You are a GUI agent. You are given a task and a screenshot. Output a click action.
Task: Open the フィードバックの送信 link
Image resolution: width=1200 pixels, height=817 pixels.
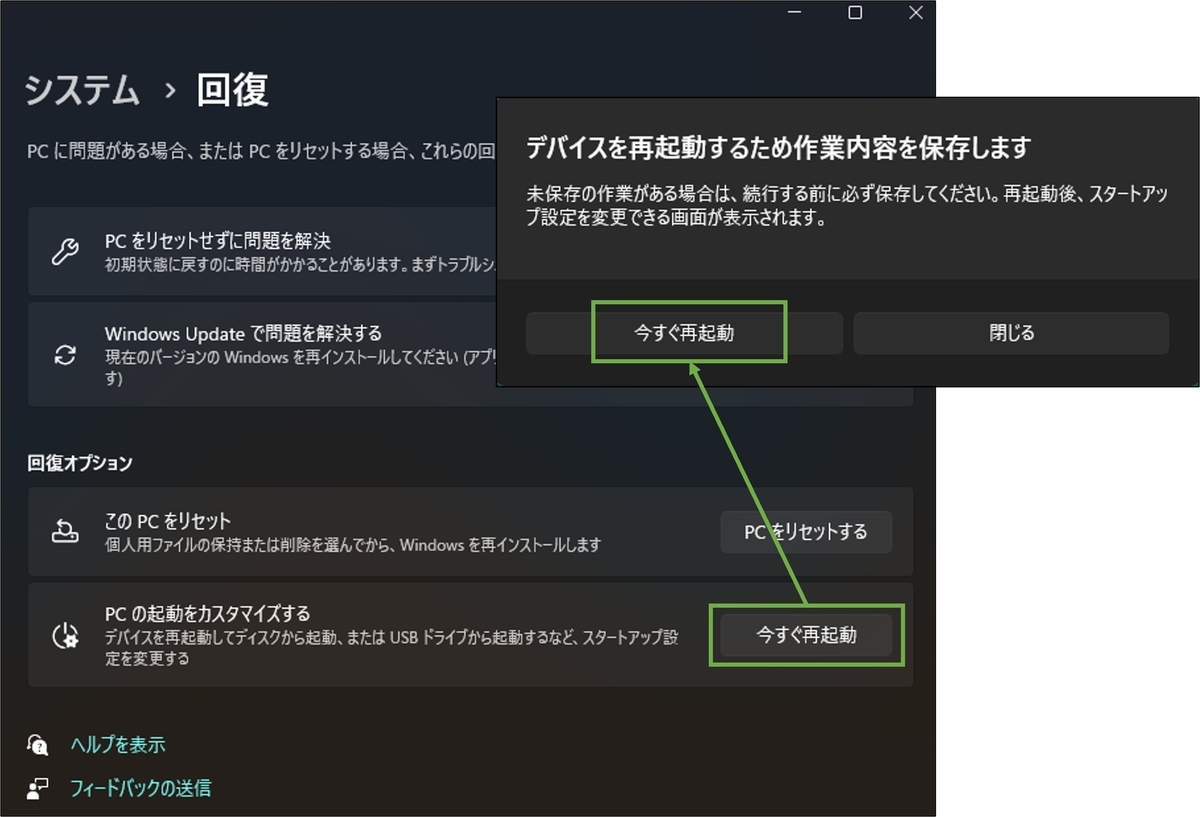(141, 788)
